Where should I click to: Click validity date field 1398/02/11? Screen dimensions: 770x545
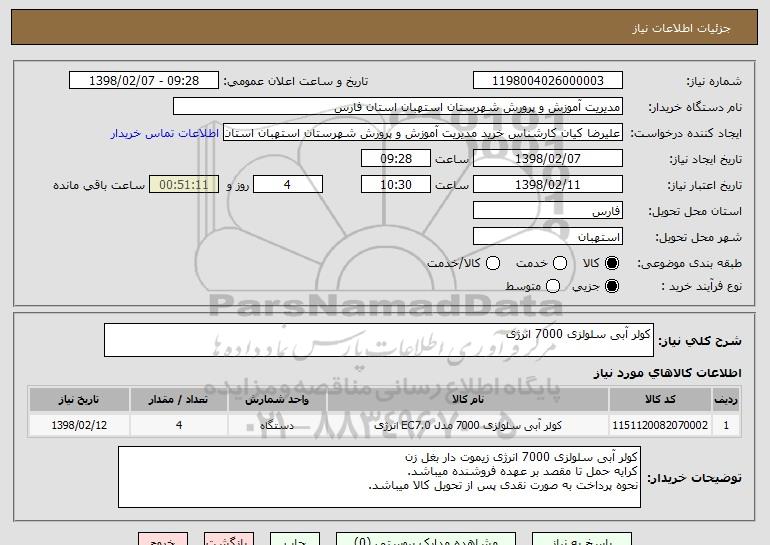(548, 185)
